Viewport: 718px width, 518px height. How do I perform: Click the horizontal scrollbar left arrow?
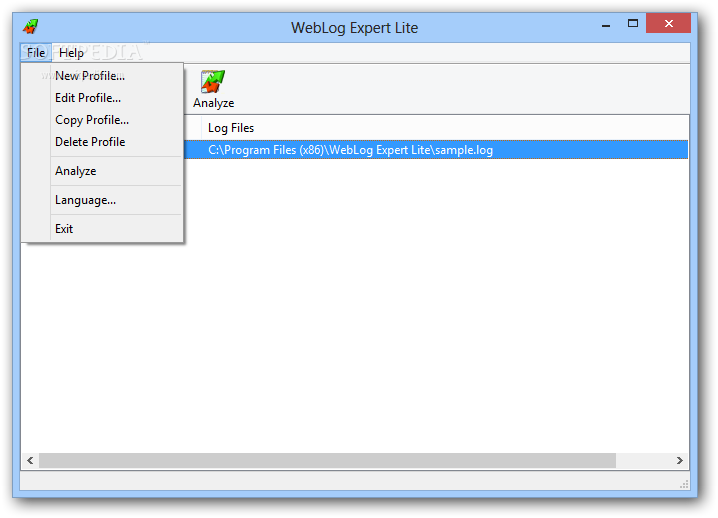(x=30, y=460)
